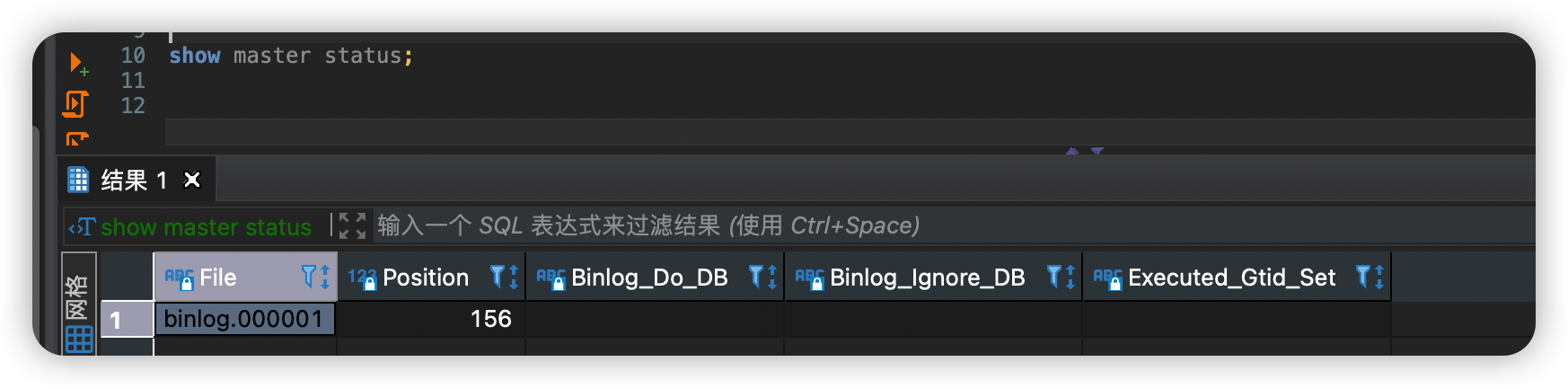
Task: Click the filter funnel icon in File column
Action: tap(309, 277)
